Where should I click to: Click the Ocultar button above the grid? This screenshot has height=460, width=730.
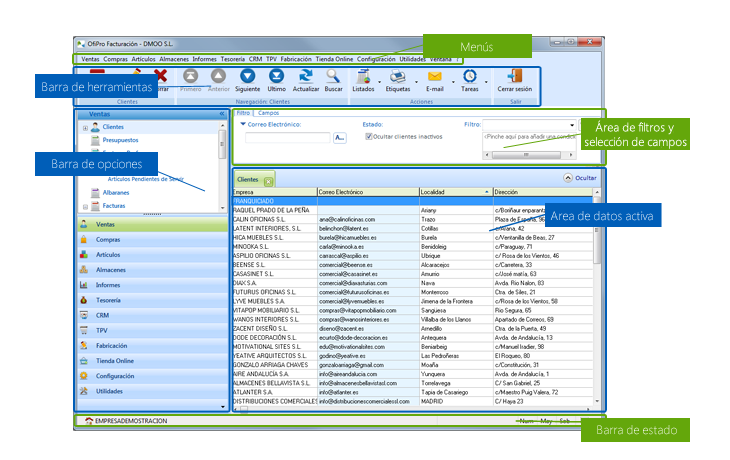pyautogui.click(x=579, y=177)
